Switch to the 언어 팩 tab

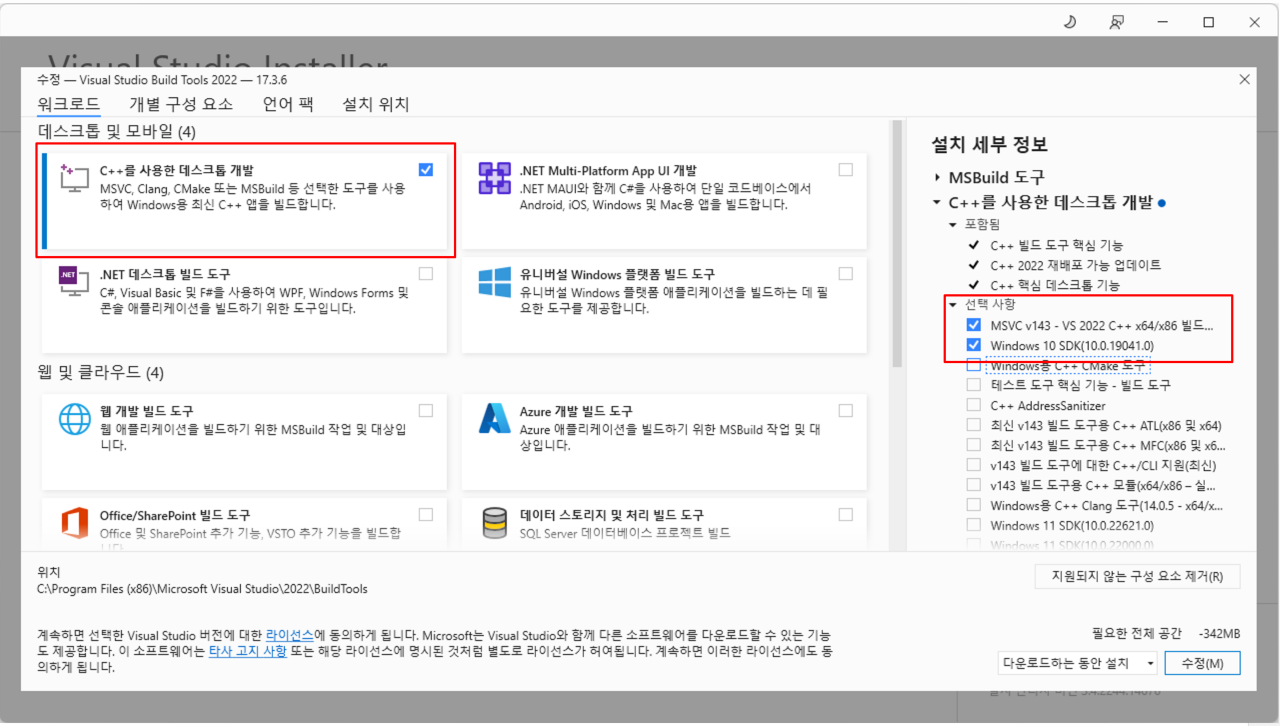(288, 104)
